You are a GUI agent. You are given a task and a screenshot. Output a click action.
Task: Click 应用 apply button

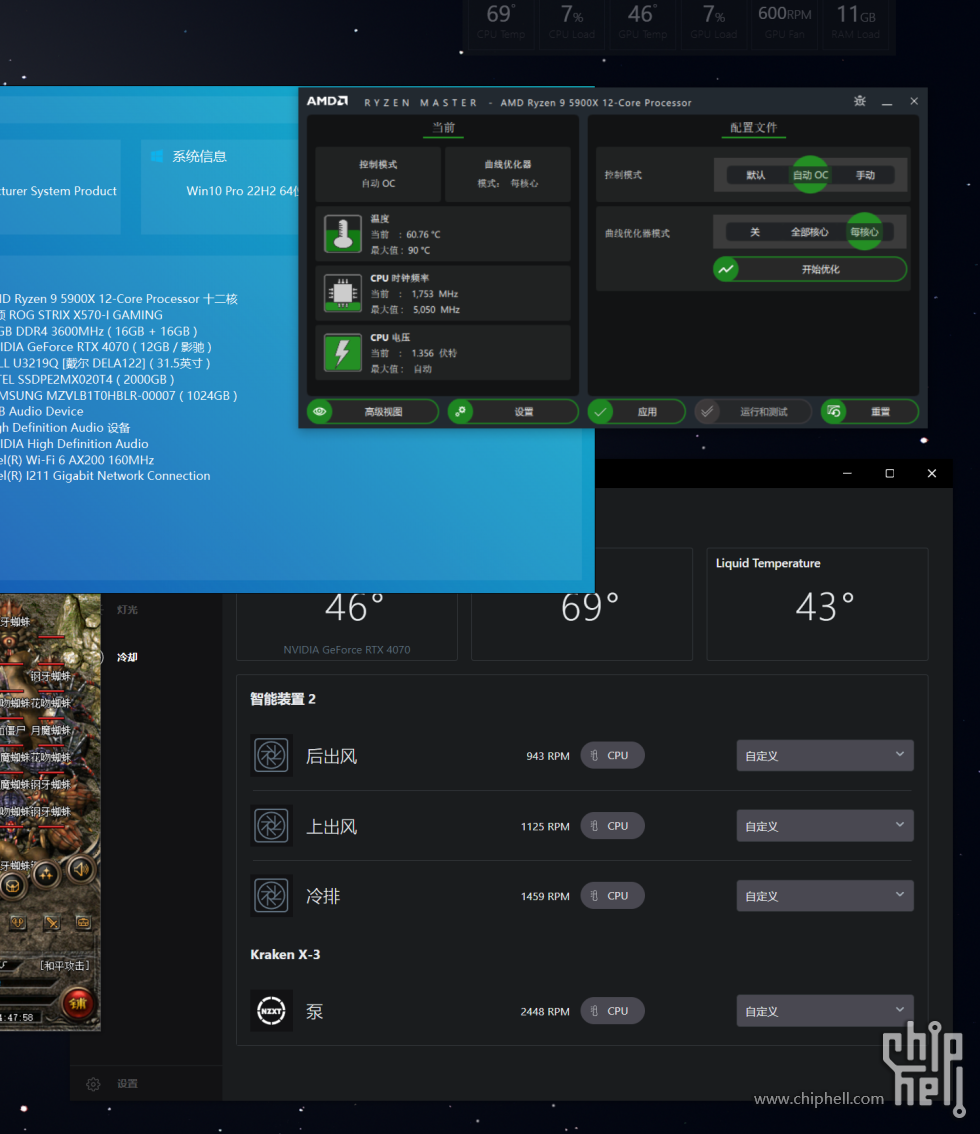[636, 412]
